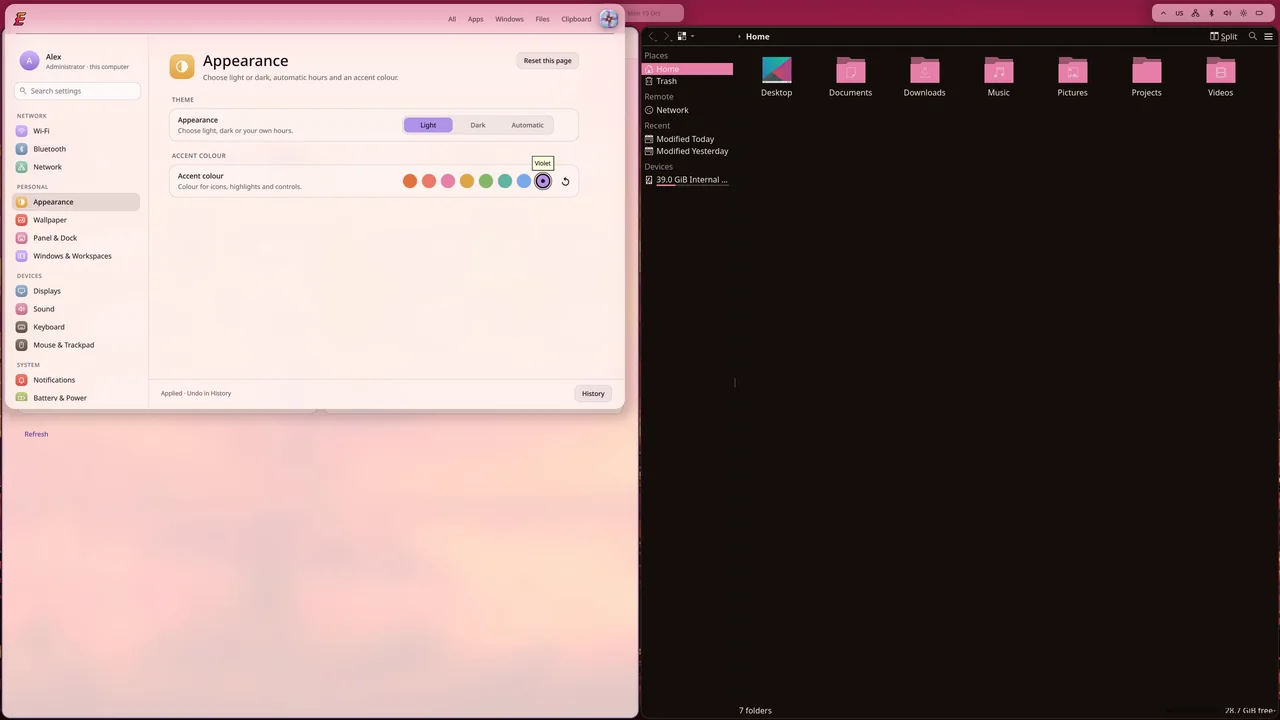Open the Music folder in the file manager
The image size is (1280, 720).
pos(998,77)
